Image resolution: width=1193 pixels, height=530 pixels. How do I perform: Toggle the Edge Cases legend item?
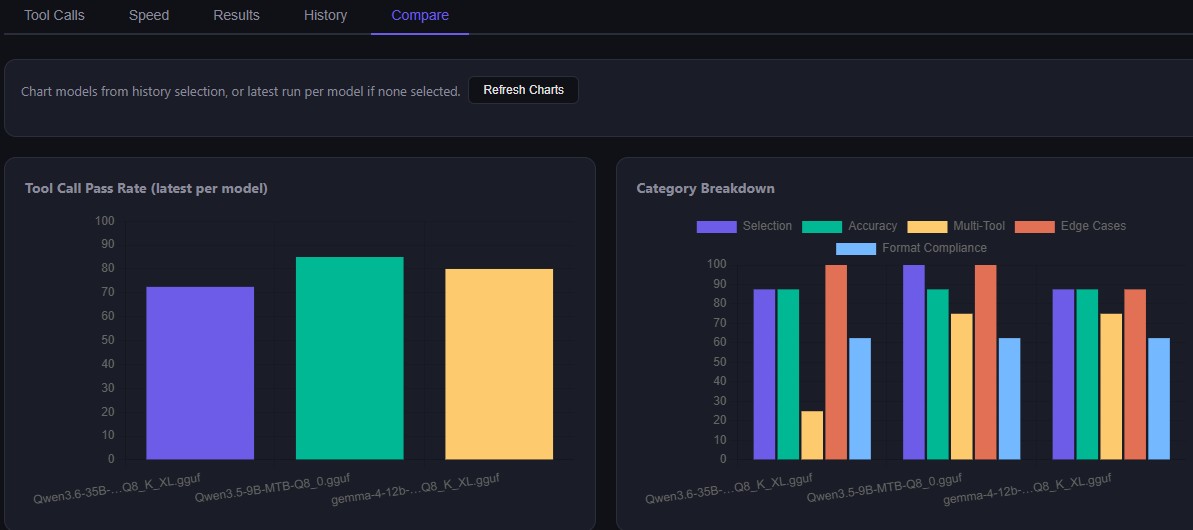(1071, 227)
